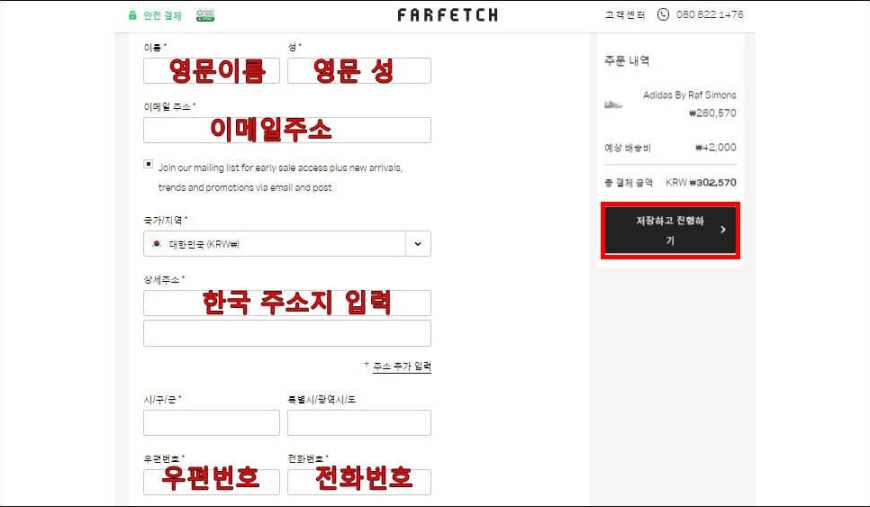Click the 주문 내역 order summary heading
Screen dimensions: 870x507
[x=627, y=60]
